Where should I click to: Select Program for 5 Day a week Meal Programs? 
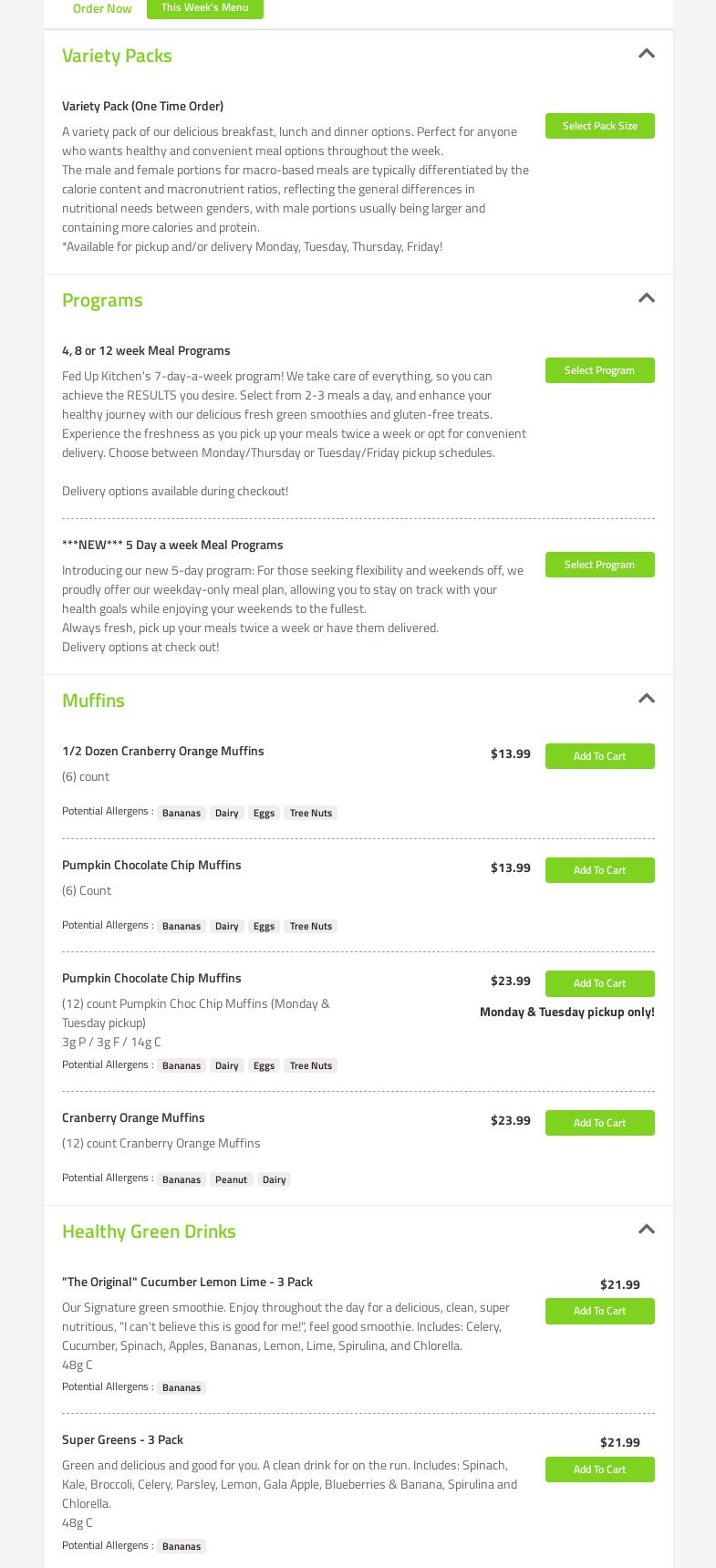pos(599,565)
